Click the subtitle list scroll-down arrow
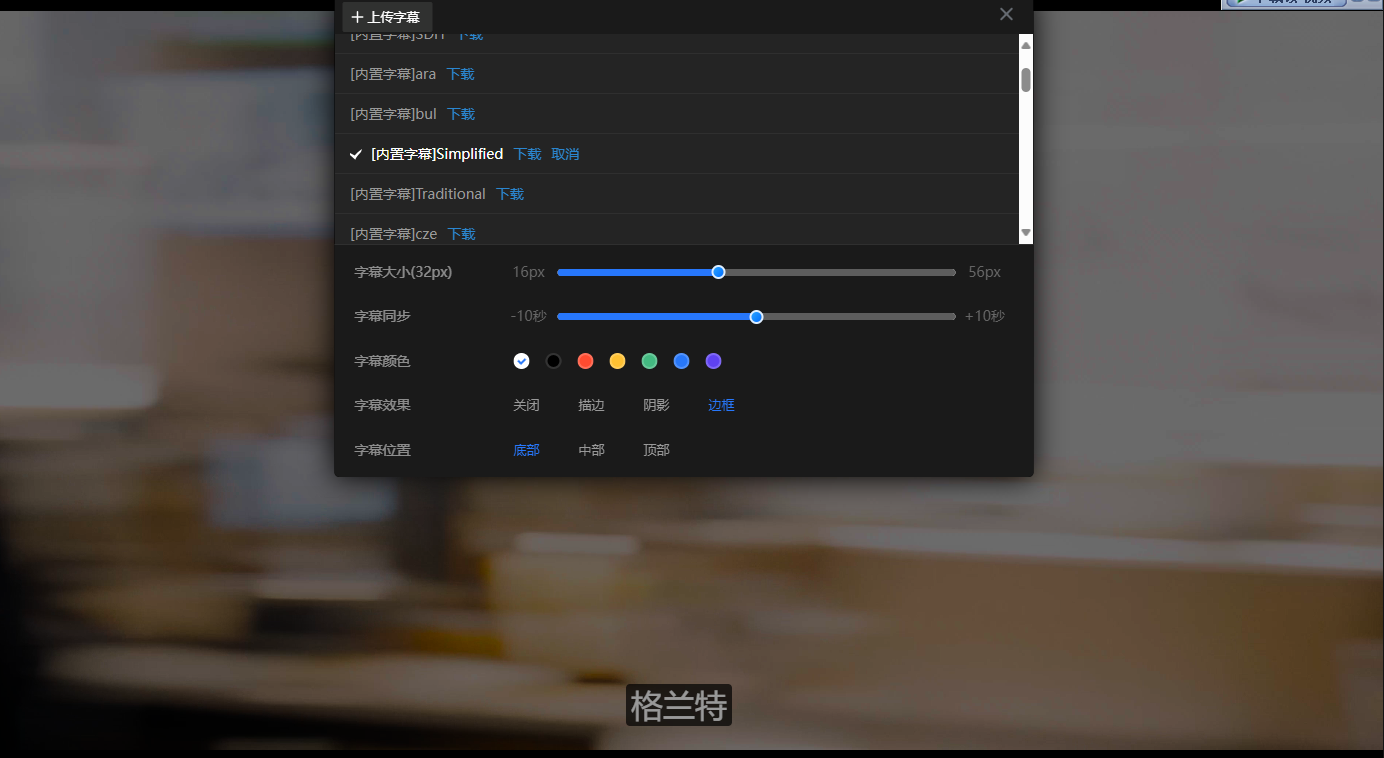The image size is (1384, 758). pyautogui.click(x=1025, y=233)
